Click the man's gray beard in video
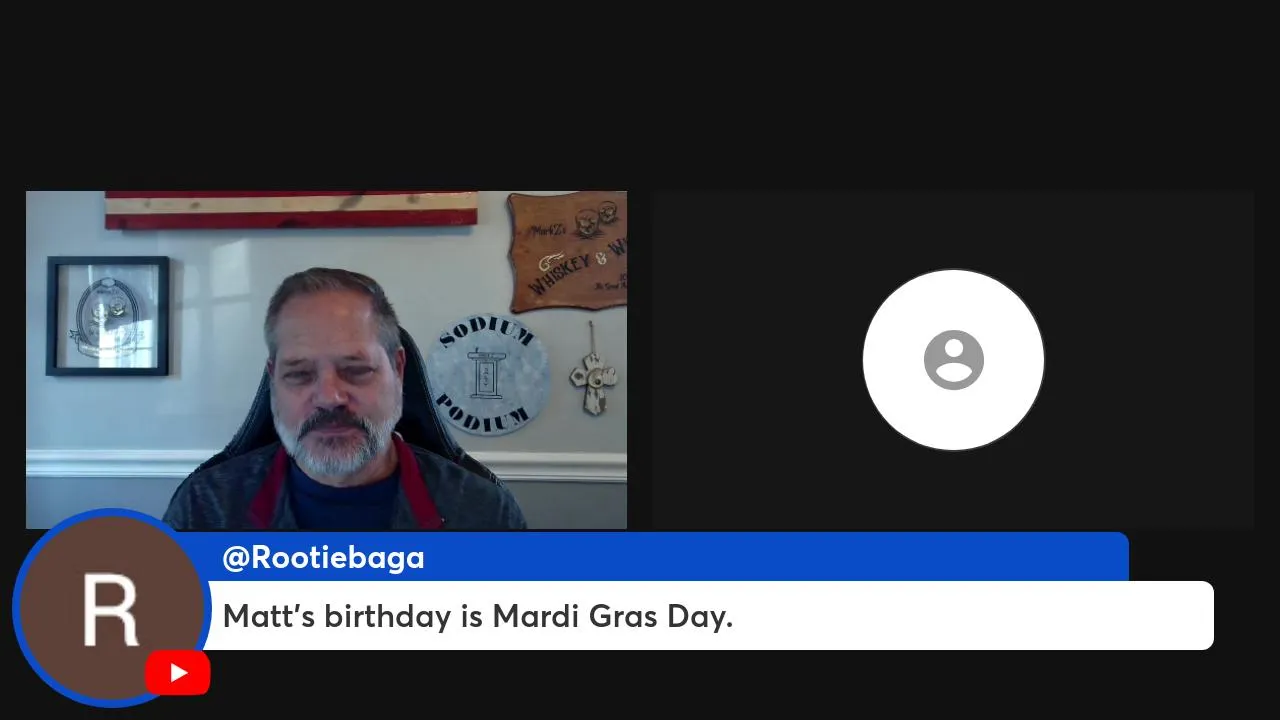 pyautogui.click(x=337, y=444)
